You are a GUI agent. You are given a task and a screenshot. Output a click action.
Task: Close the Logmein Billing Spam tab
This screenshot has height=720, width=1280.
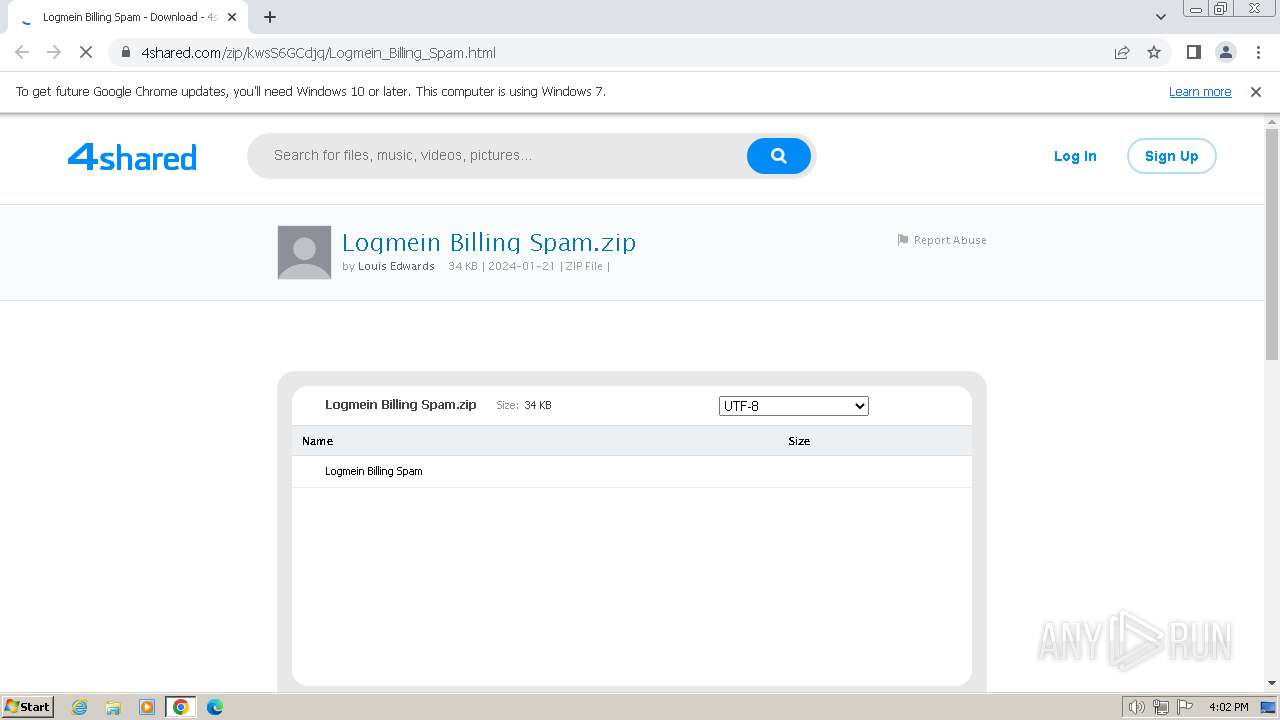coord(232,17)
